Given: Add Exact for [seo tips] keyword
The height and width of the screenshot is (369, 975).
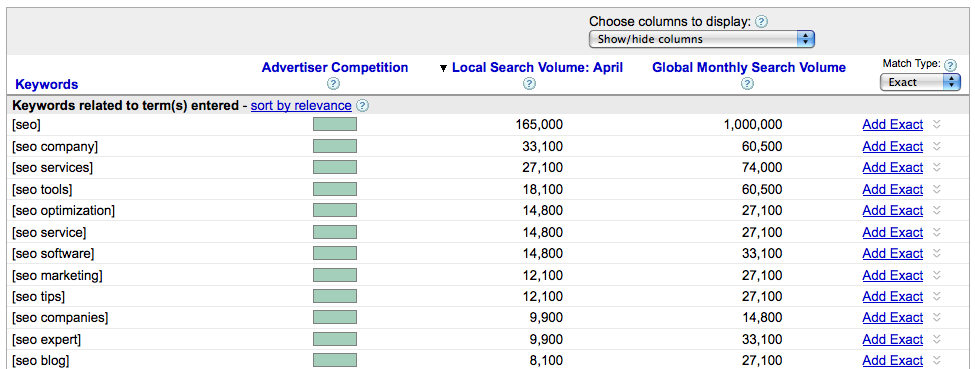Looking at the screenshot, I should (x=893, y=296).
